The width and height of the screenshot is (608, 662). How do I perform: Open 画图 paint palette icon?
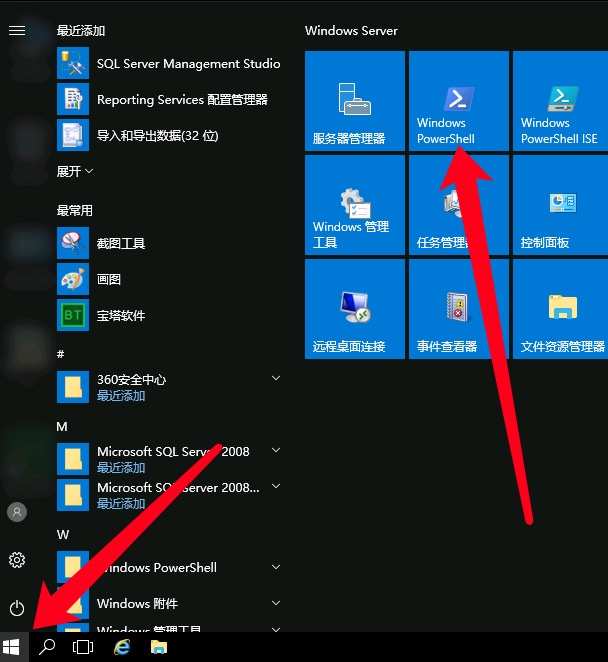[x=73, y=279]
